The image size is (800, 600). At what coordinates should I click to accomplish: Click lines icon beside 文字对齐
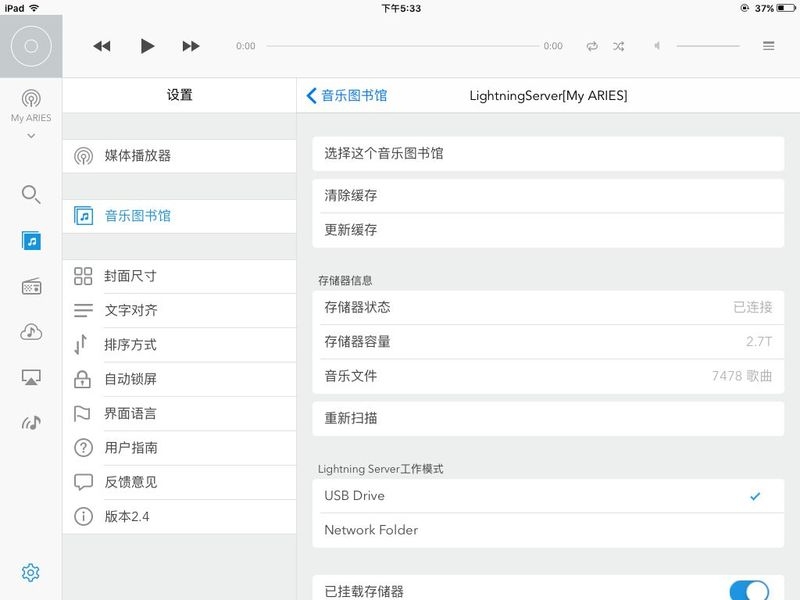83,310
